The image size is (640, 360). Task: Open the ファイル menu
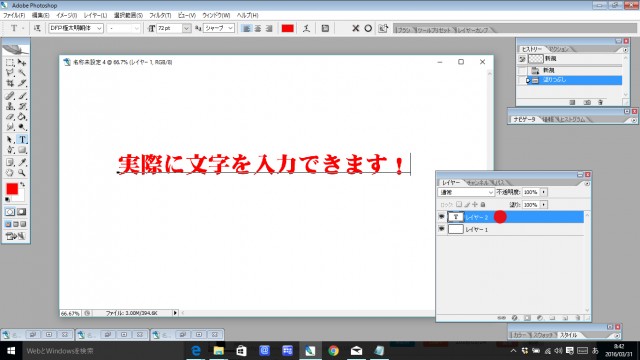click(14, 15)
